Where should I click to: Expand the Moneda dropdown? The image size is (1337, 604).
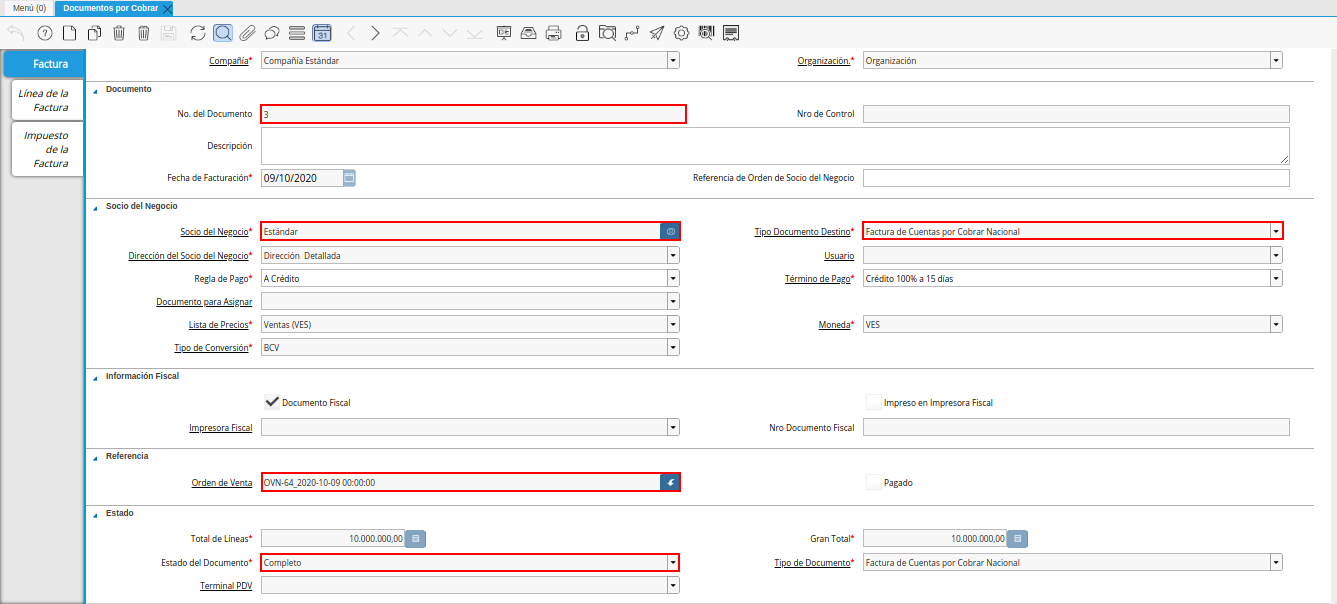pos(1276,324)
